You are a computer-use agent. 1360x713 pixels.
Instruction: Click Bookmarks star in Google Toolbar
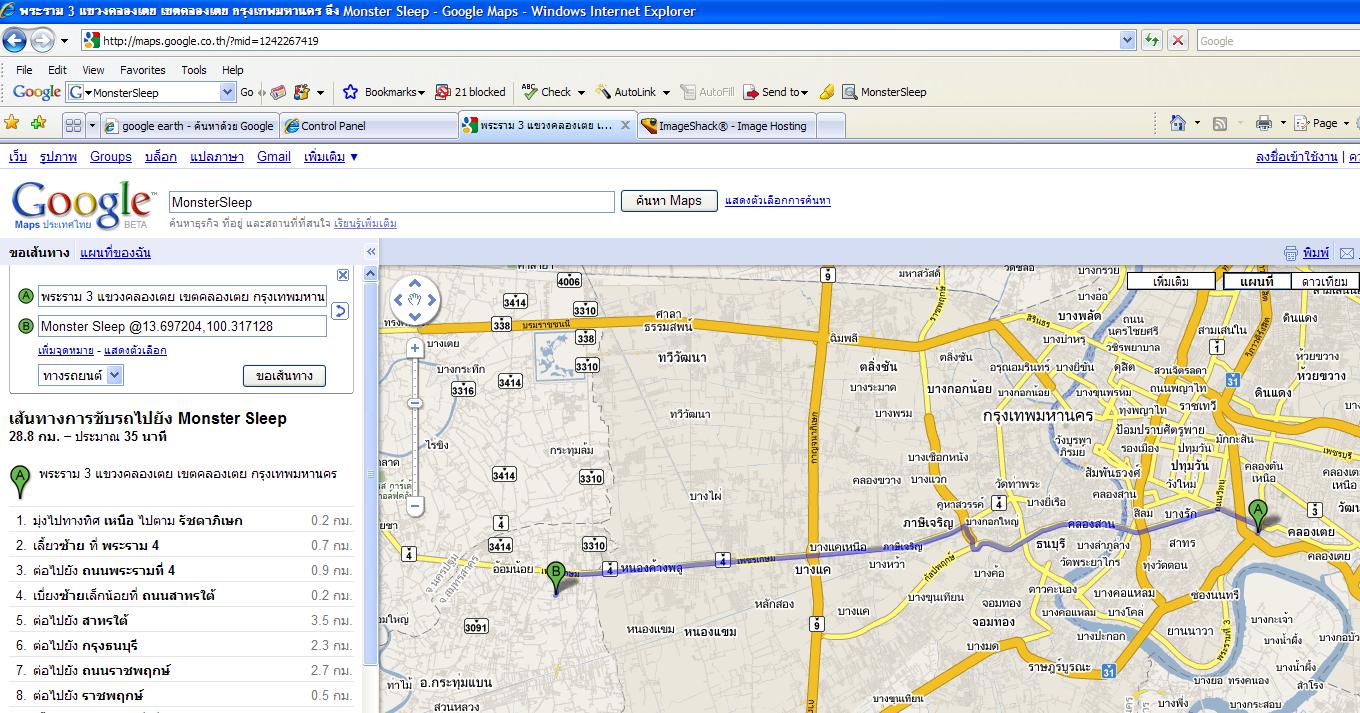[350, 92]
